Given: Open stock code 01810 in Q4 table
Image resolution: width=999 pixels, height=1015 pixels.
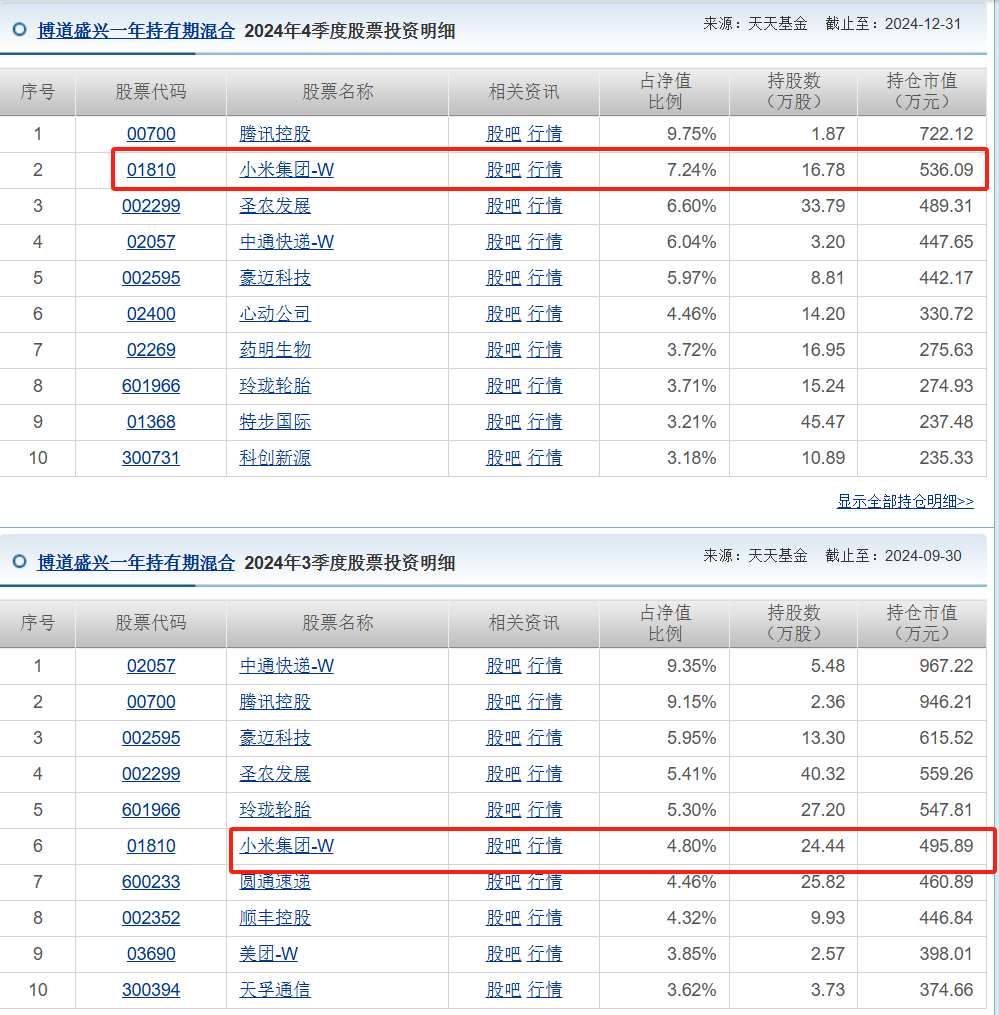Looking at the screenshot, I should (151, 170).
